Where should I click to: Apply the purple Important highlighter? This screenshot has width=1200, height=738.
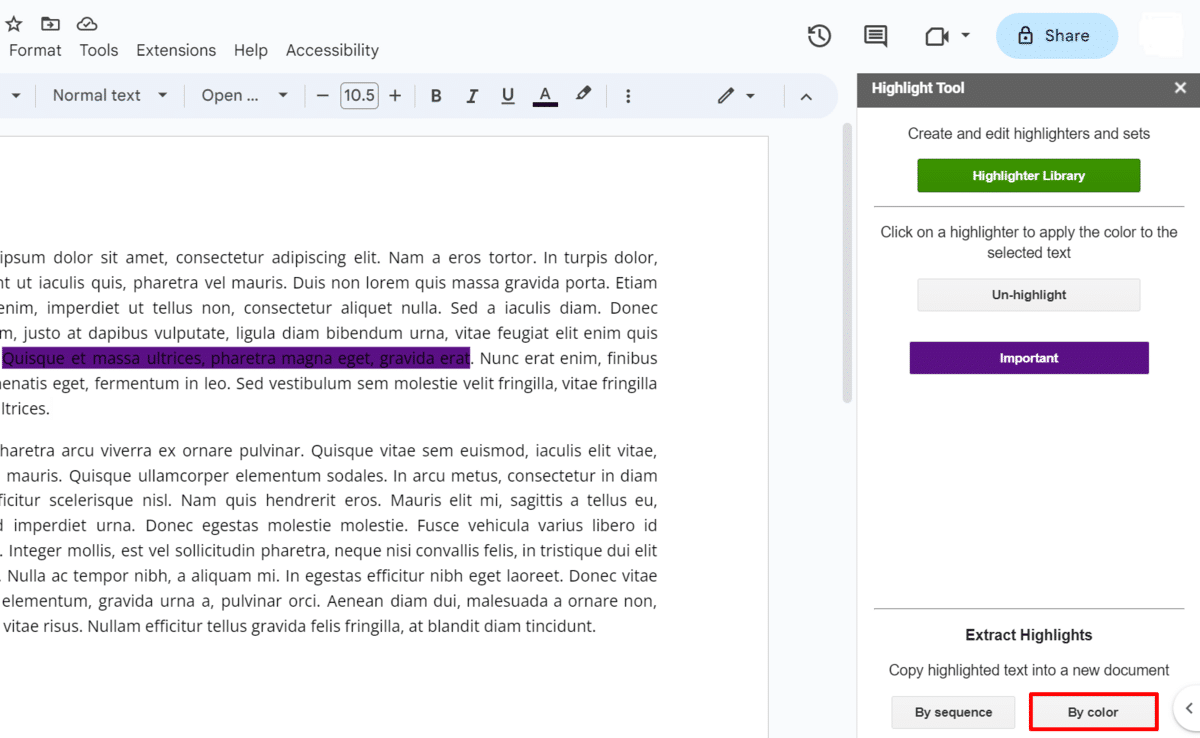1028,358
